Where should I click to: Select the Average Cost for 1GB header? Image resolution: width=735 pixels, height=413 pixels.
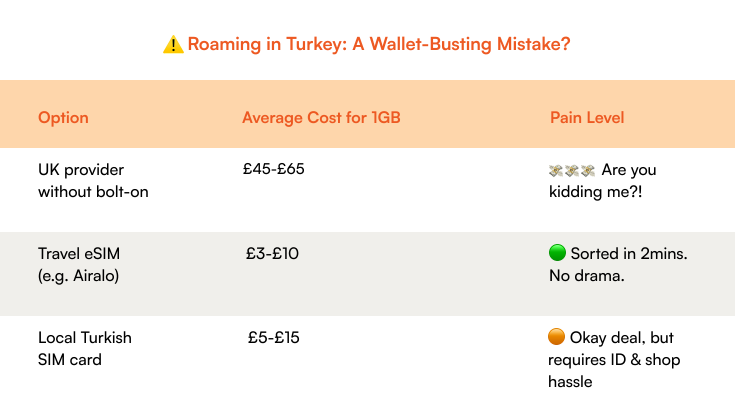pos(321,118)
